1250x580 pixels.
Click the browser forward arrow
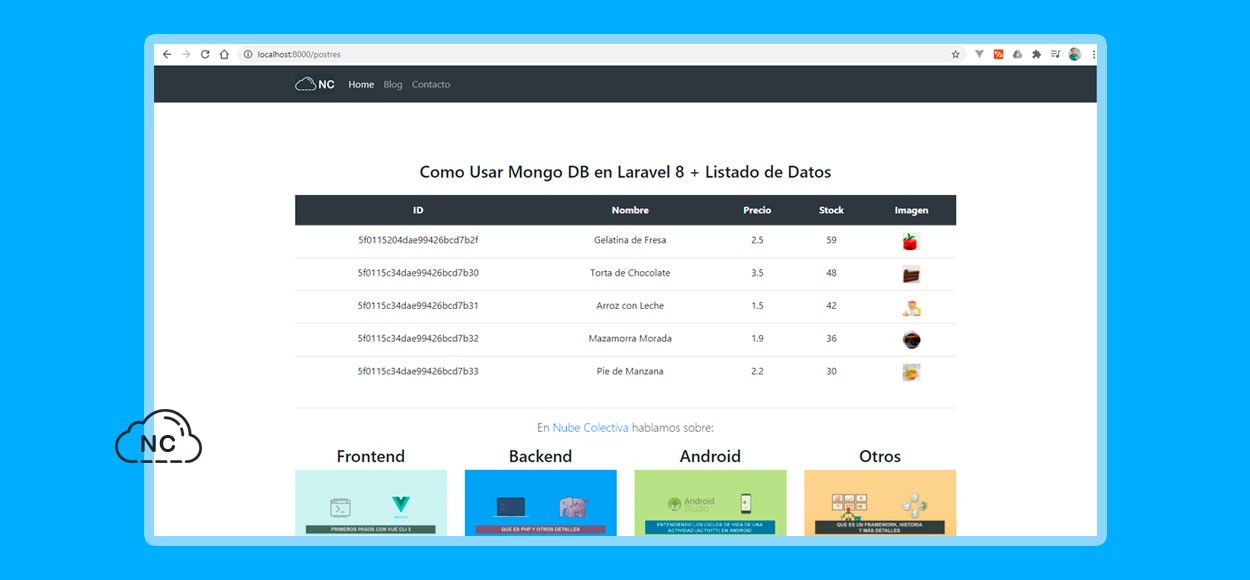coord(186,54)
